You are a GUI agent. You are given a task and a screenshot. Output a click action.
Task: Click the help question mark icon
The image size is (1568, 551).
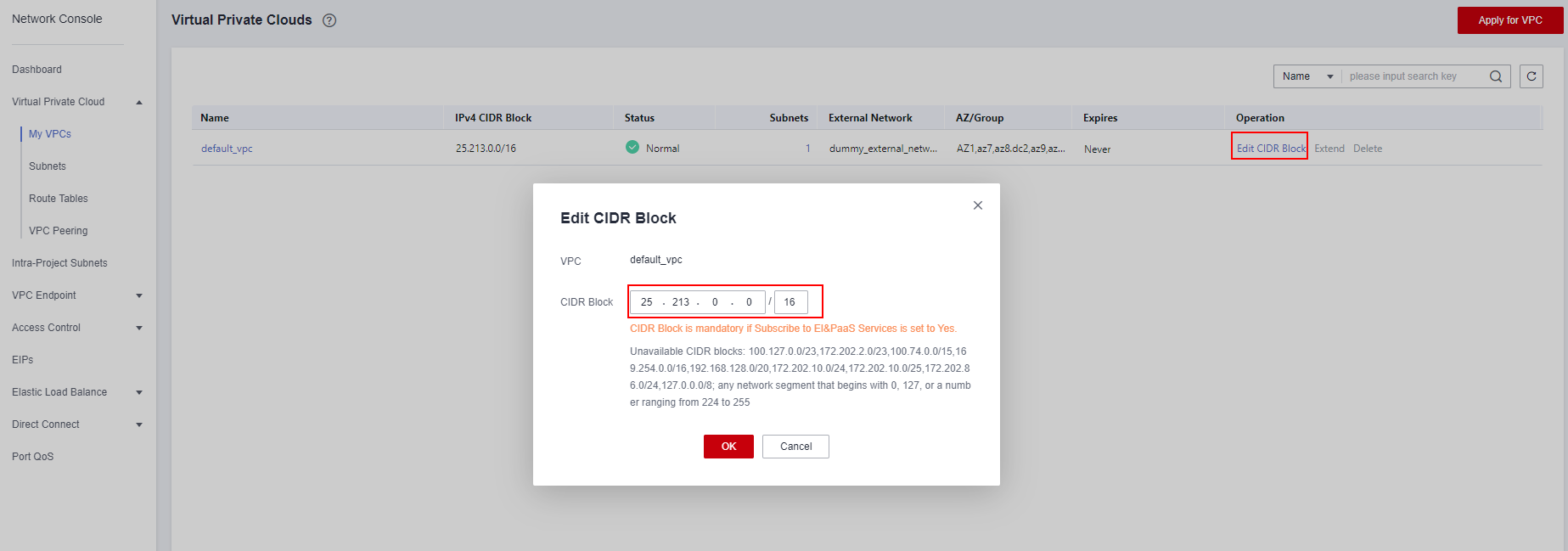pyautogui.click(x=329, y=20)
